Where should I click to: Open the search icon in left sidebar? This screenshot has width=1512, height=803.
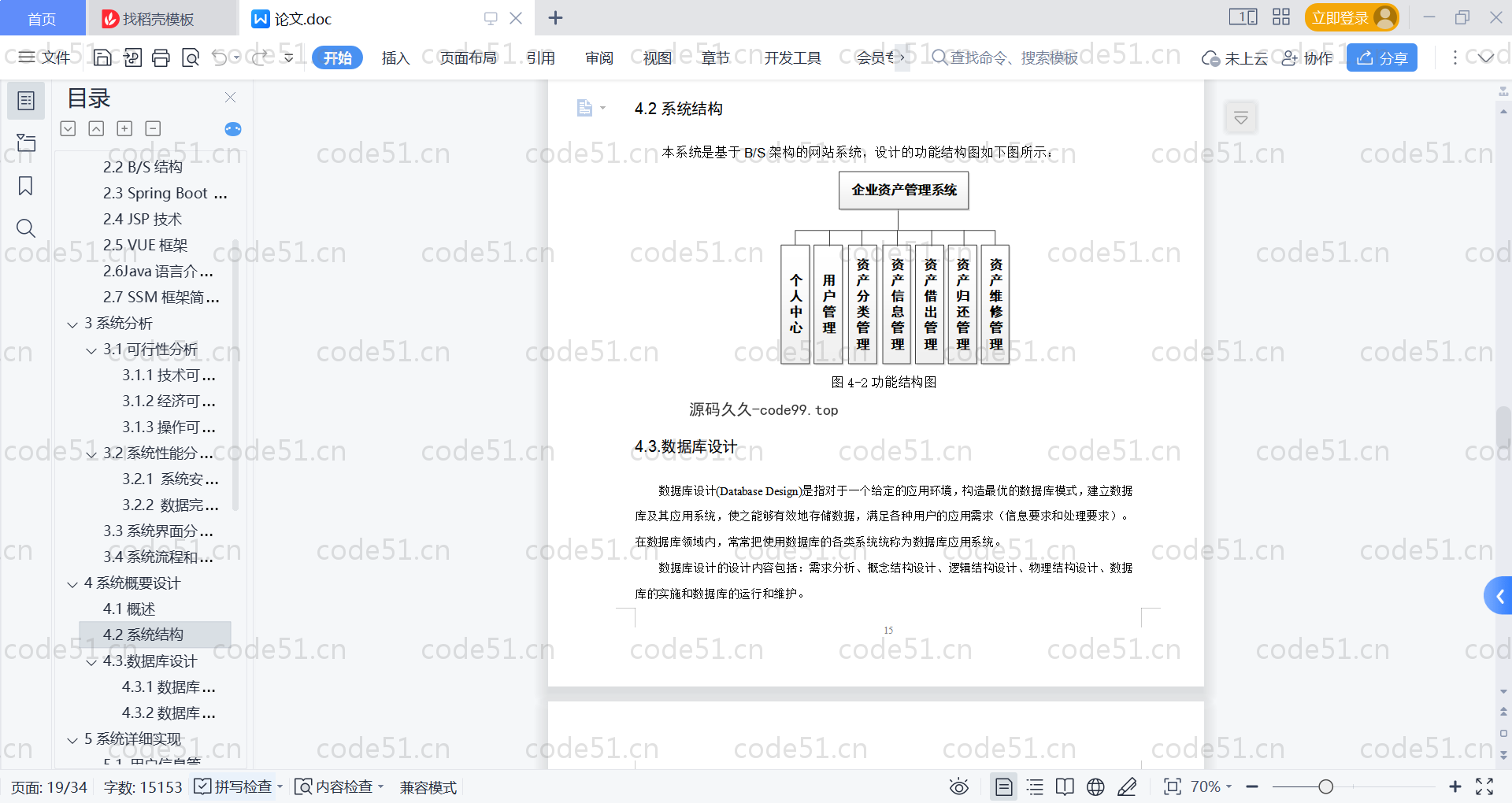25,228
